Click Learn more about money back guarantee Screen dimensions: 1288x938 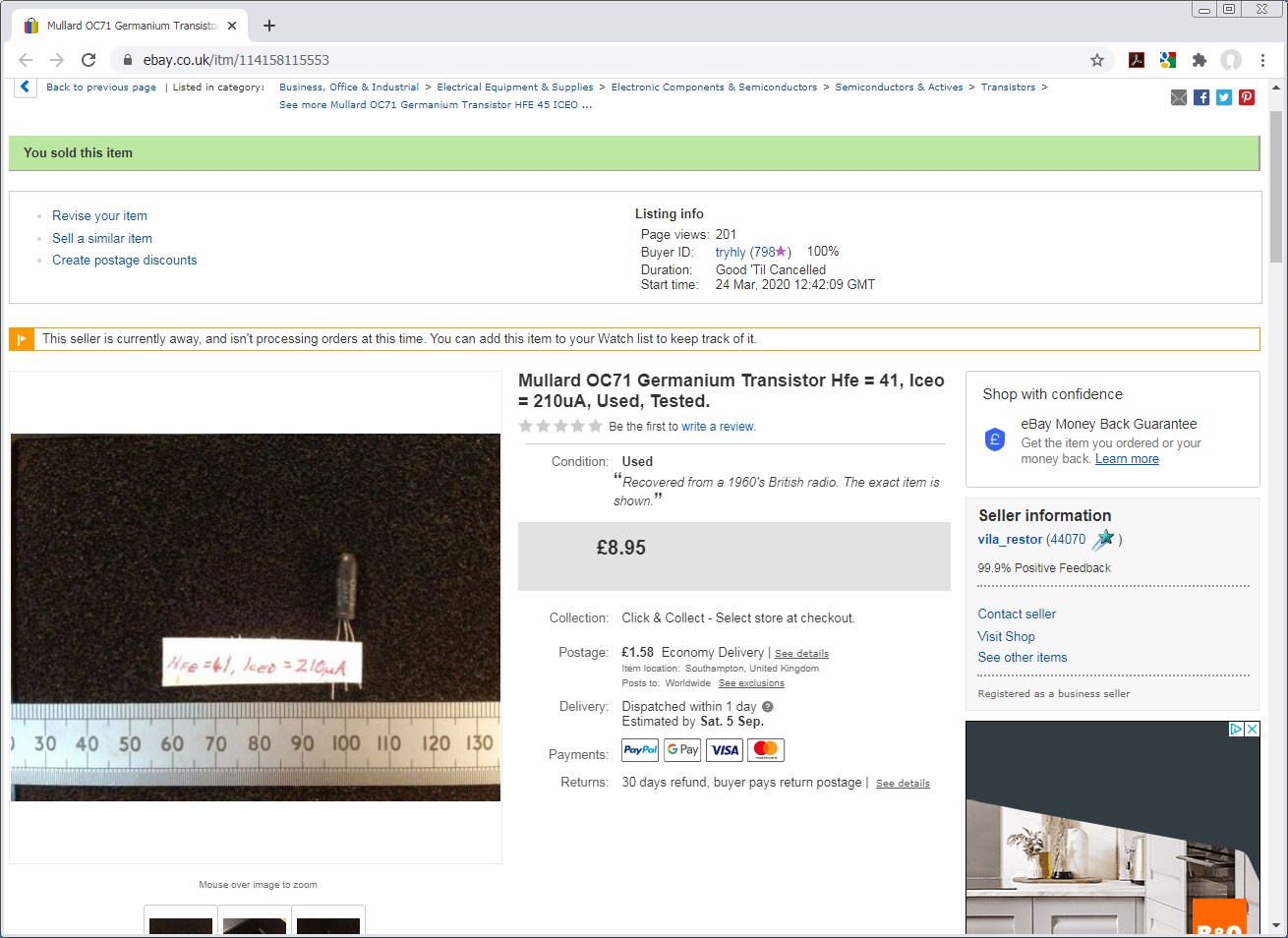1127,459
